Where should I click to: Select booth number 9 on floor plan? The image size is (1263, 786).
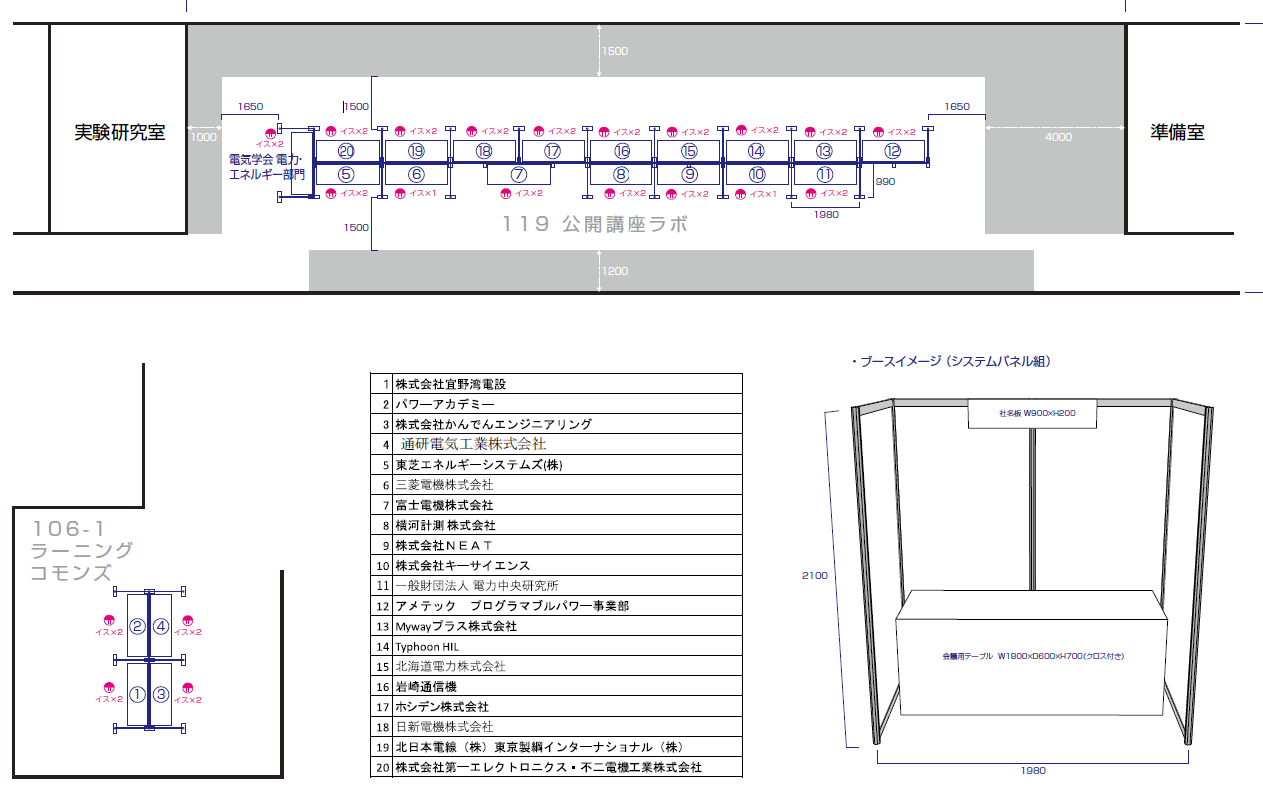689,174
